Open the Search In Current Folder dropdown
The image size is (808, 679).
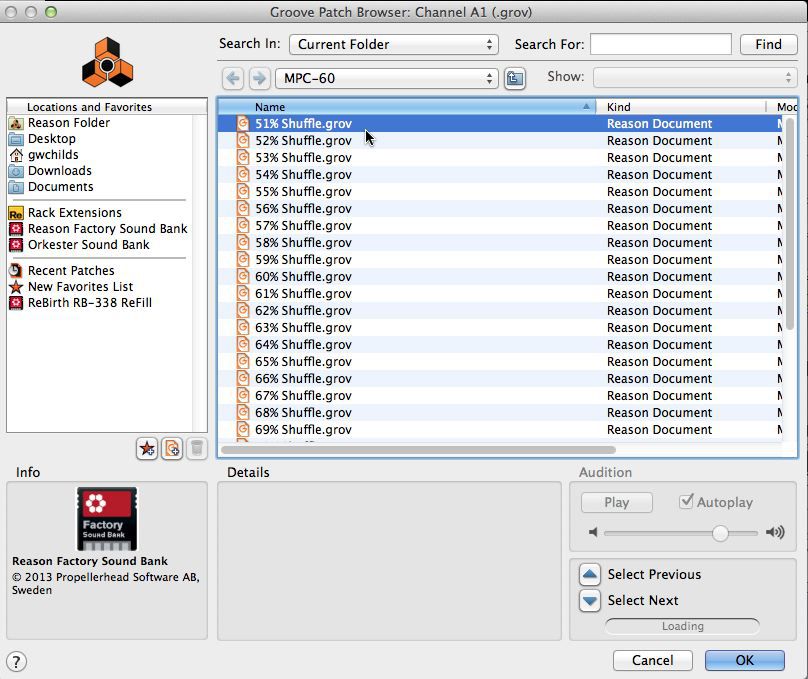[x=394, y=44]
